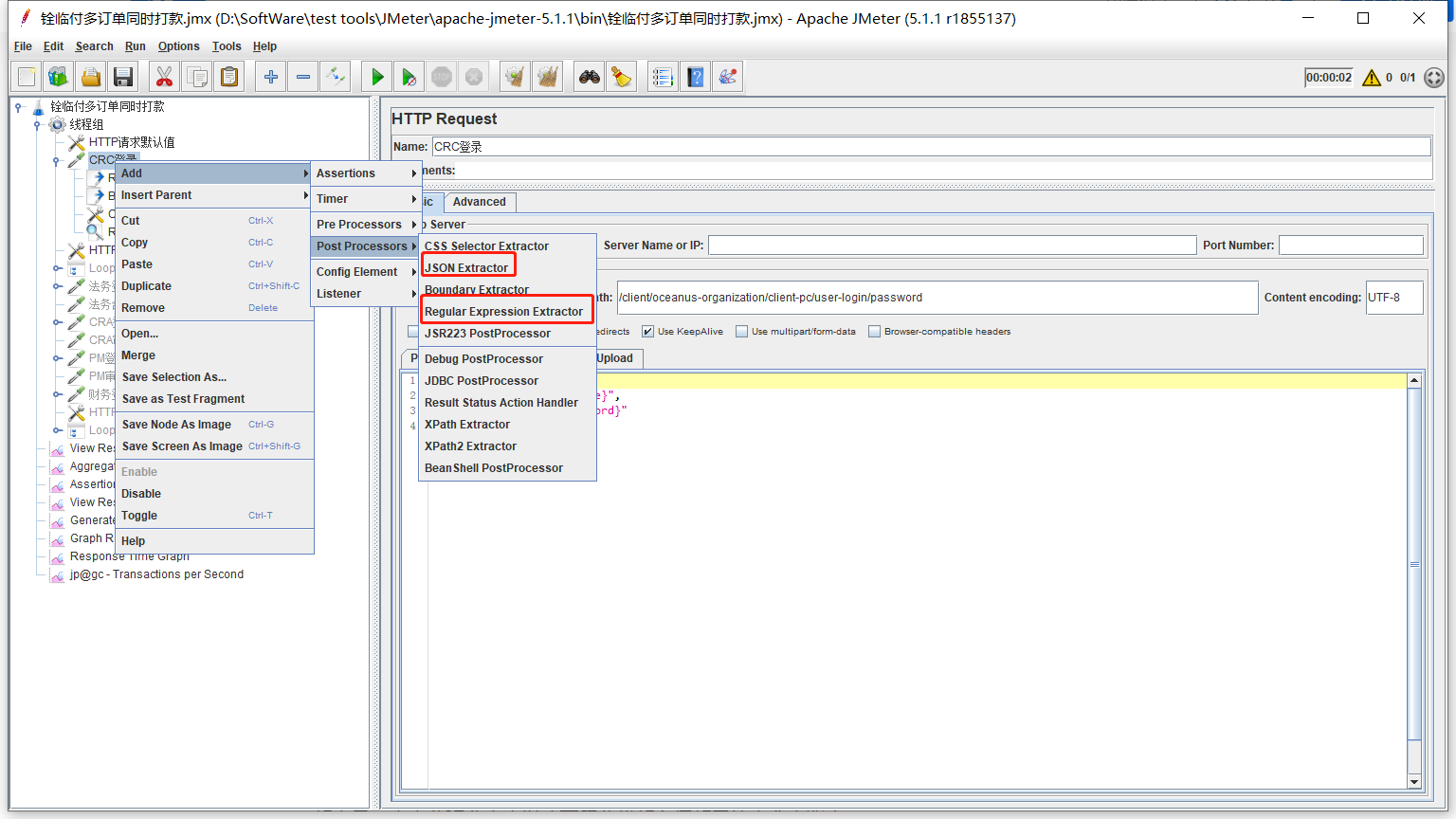Switch to the Advanced tab
This screenshot has width=1456, height=819.
coord(480,202)
